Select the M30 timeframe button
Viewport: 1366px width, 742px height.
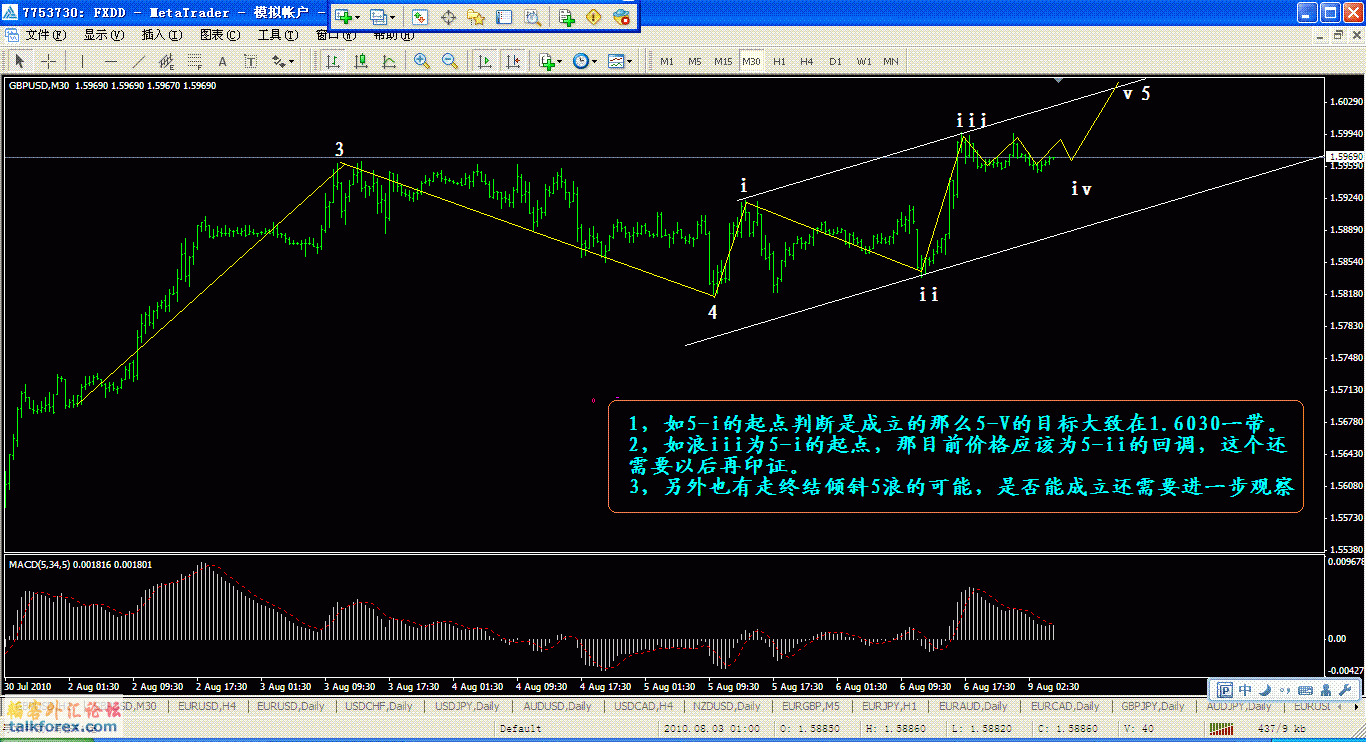point(752,61)
